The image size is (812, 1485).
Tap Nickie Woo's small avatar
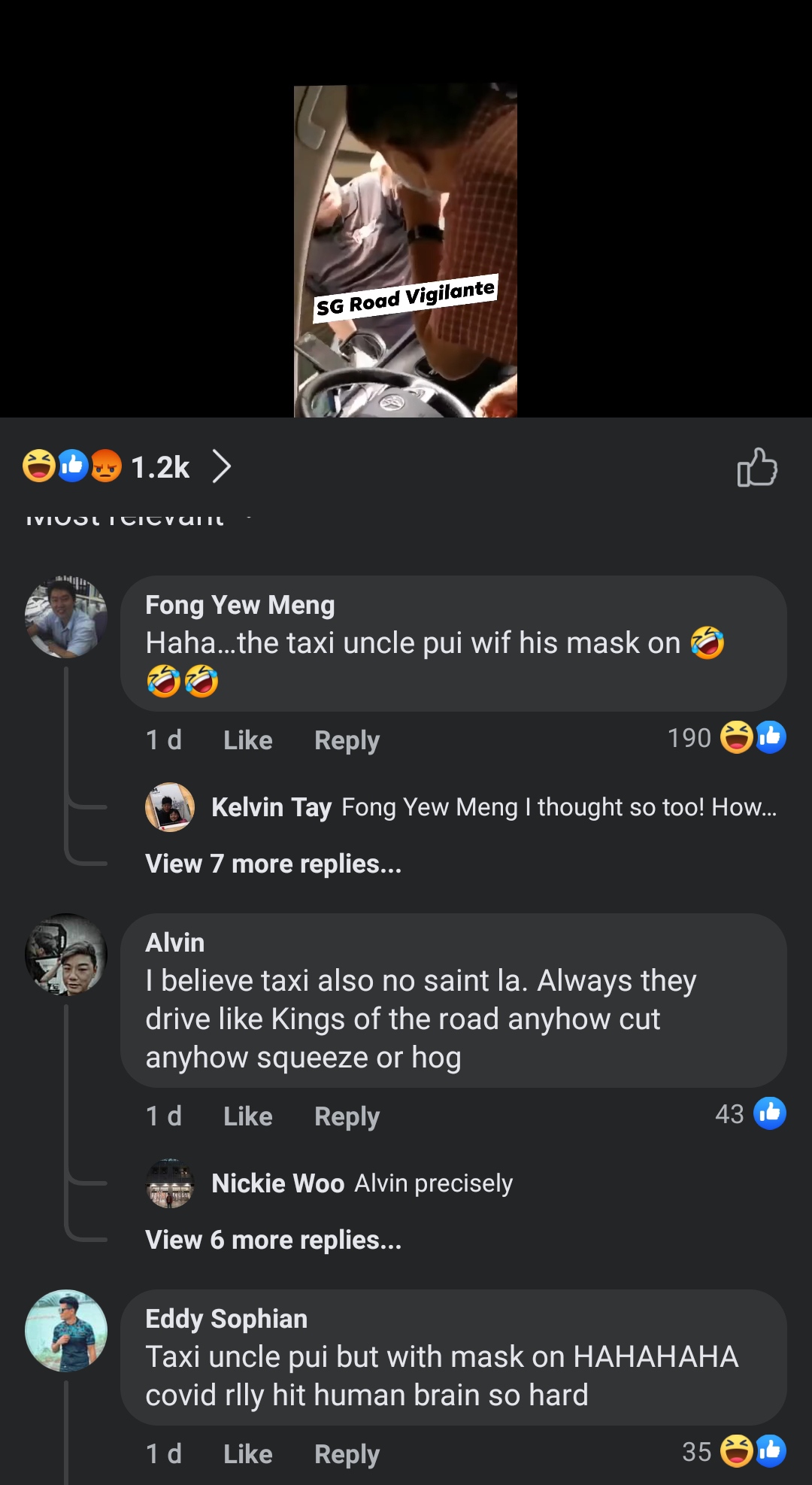170,1183
